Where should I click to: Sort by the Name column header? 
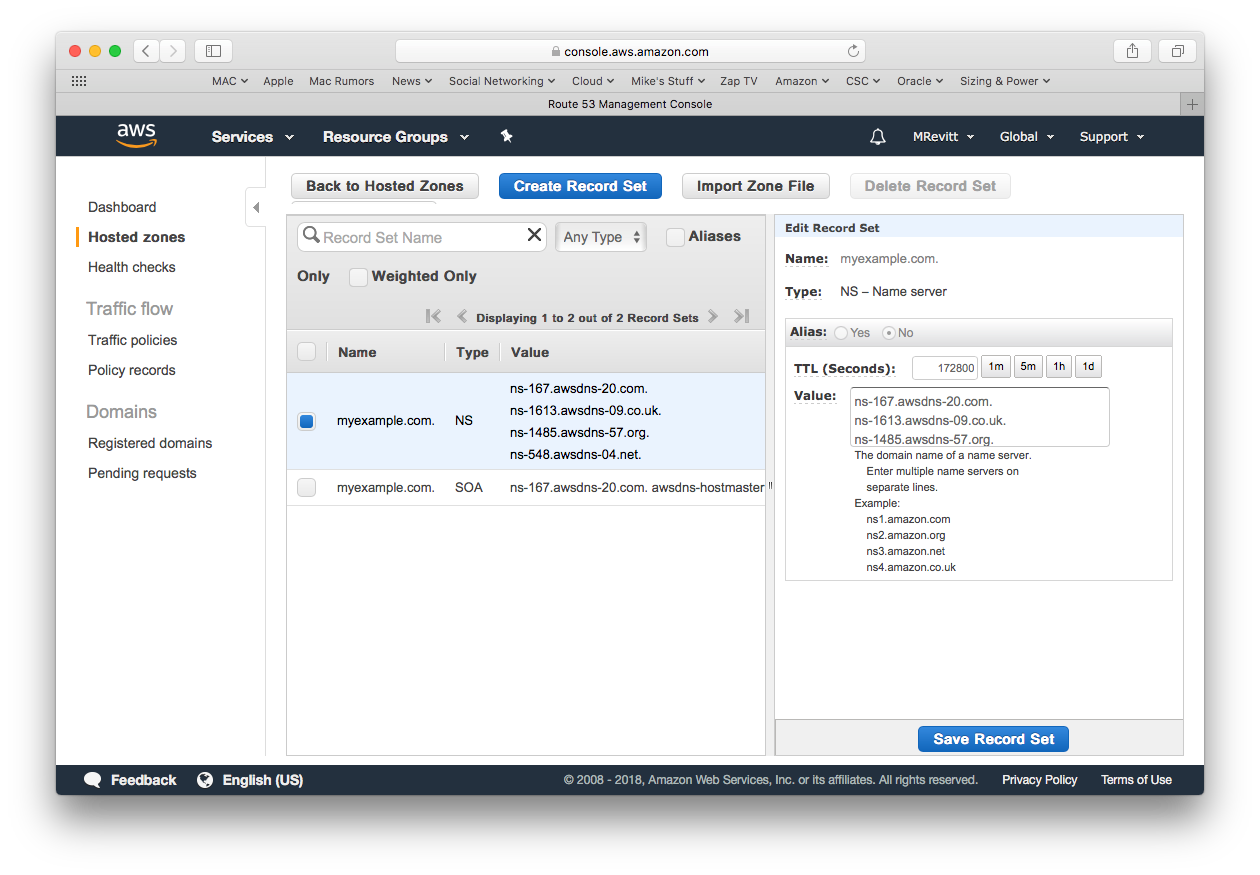coord(357,352)
